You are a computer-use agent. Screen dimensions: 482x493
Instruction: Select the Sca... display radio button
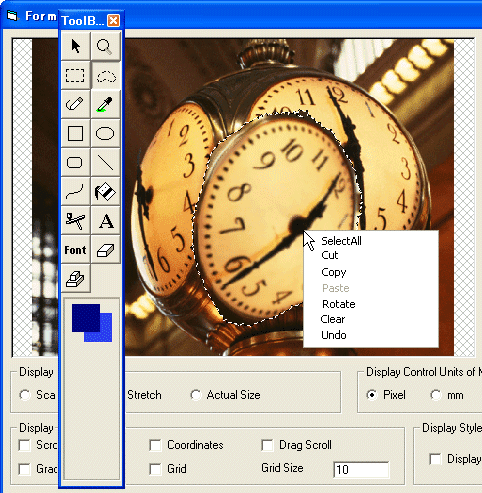(x=25, y=395)
